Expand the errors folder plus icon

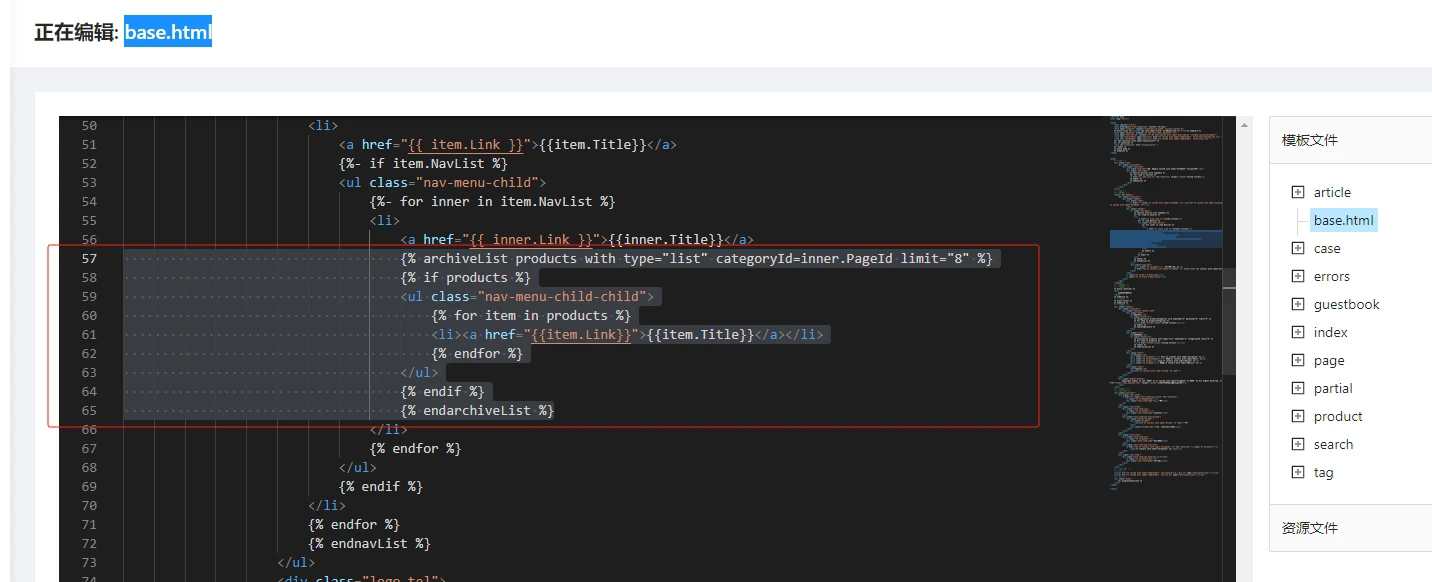[x=1298, y=276]
